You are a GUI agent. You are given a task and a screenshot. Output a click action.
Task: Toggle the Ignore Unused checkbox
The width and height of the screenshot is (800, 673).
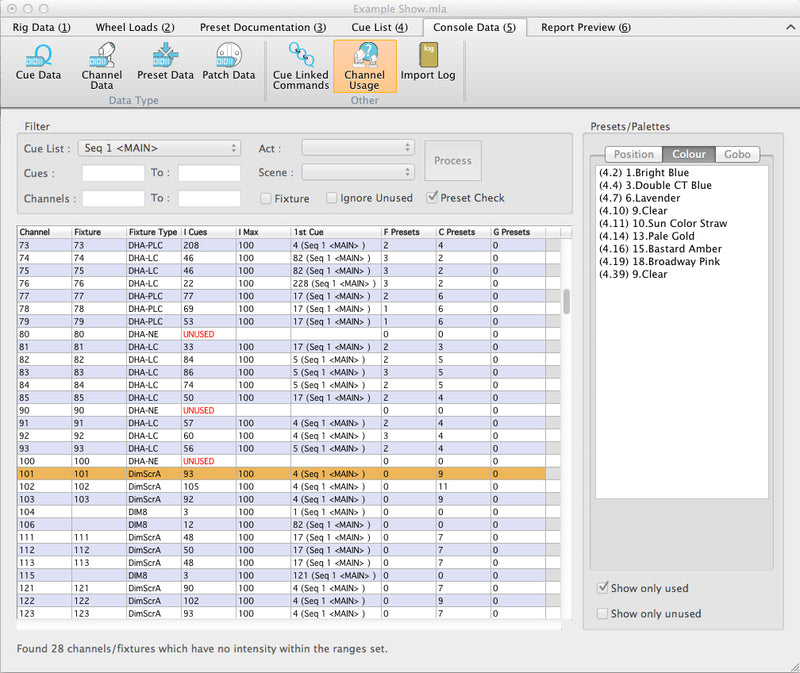(332, 198)
